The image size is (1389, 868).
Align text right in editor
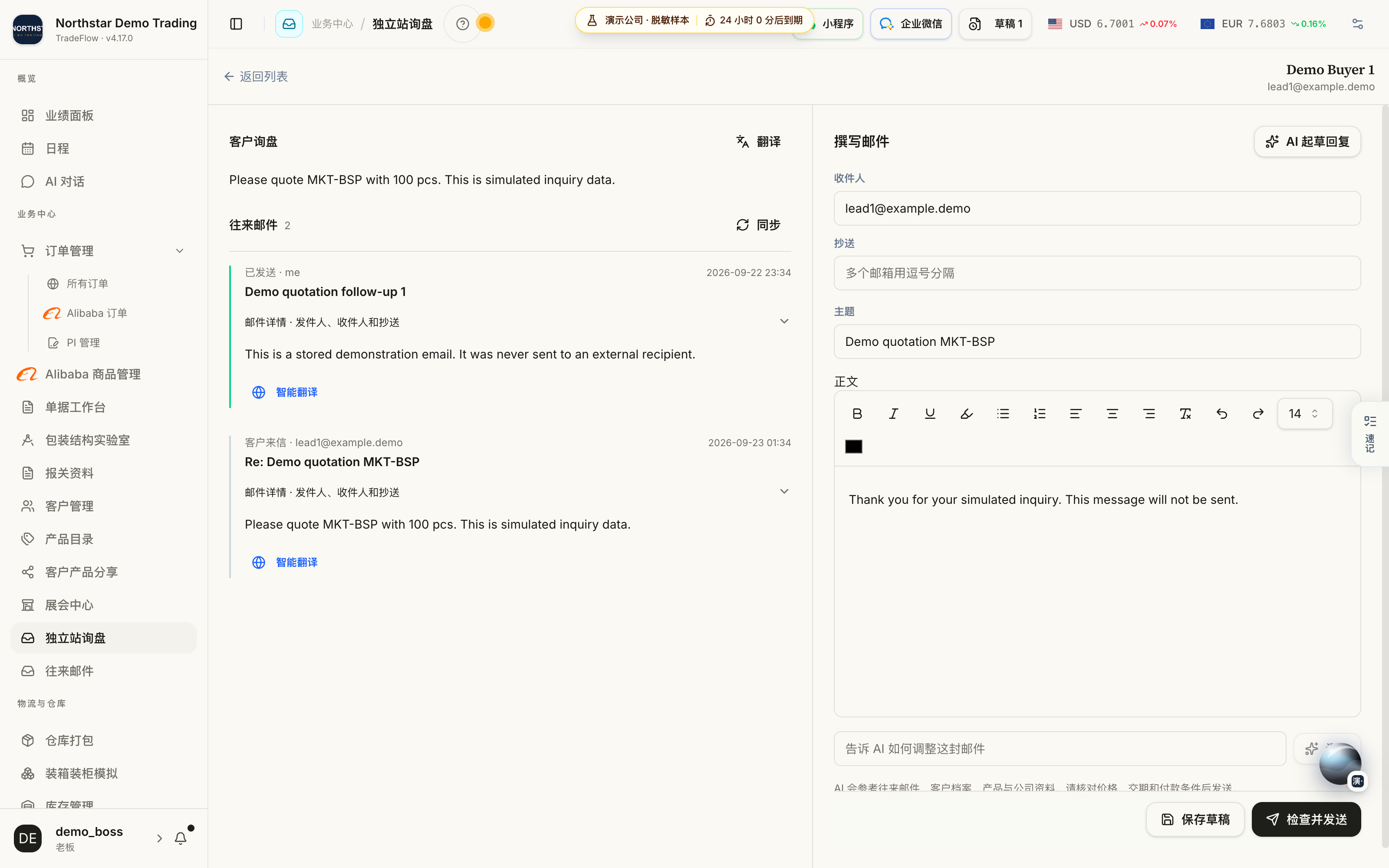1149,414
